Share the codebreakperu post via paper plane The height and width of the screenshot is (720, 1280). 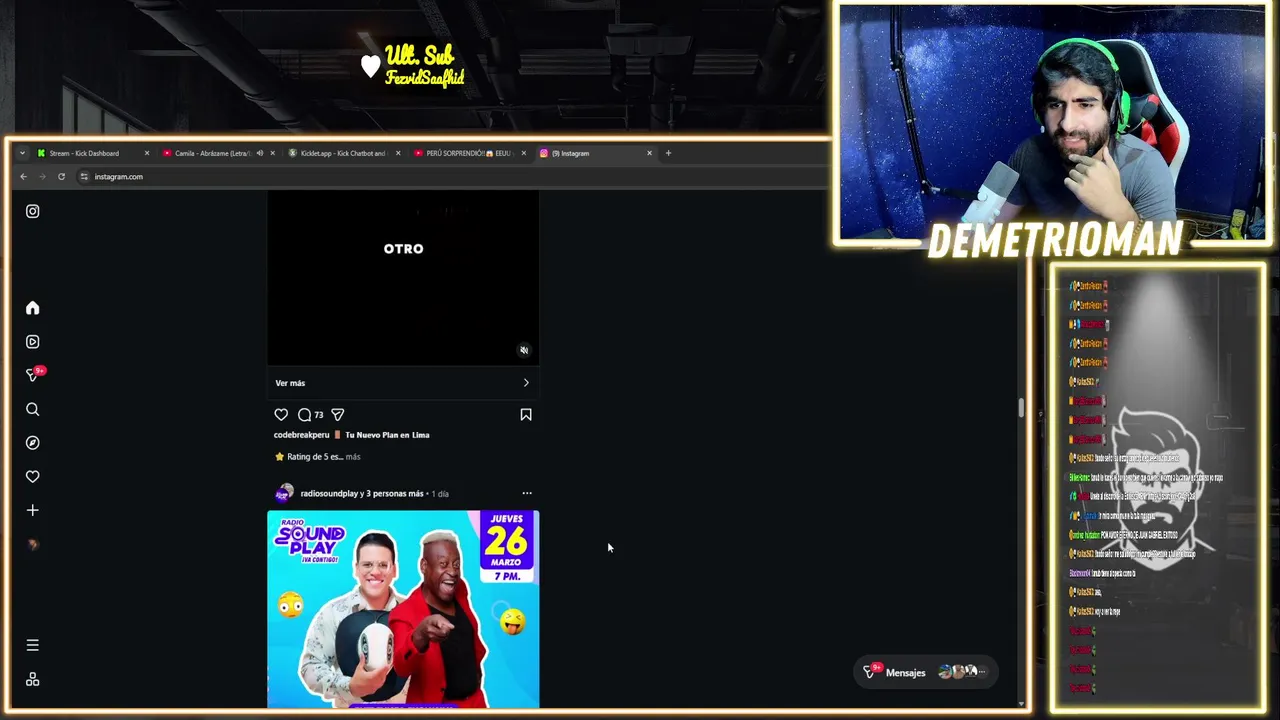coord(338,414)
